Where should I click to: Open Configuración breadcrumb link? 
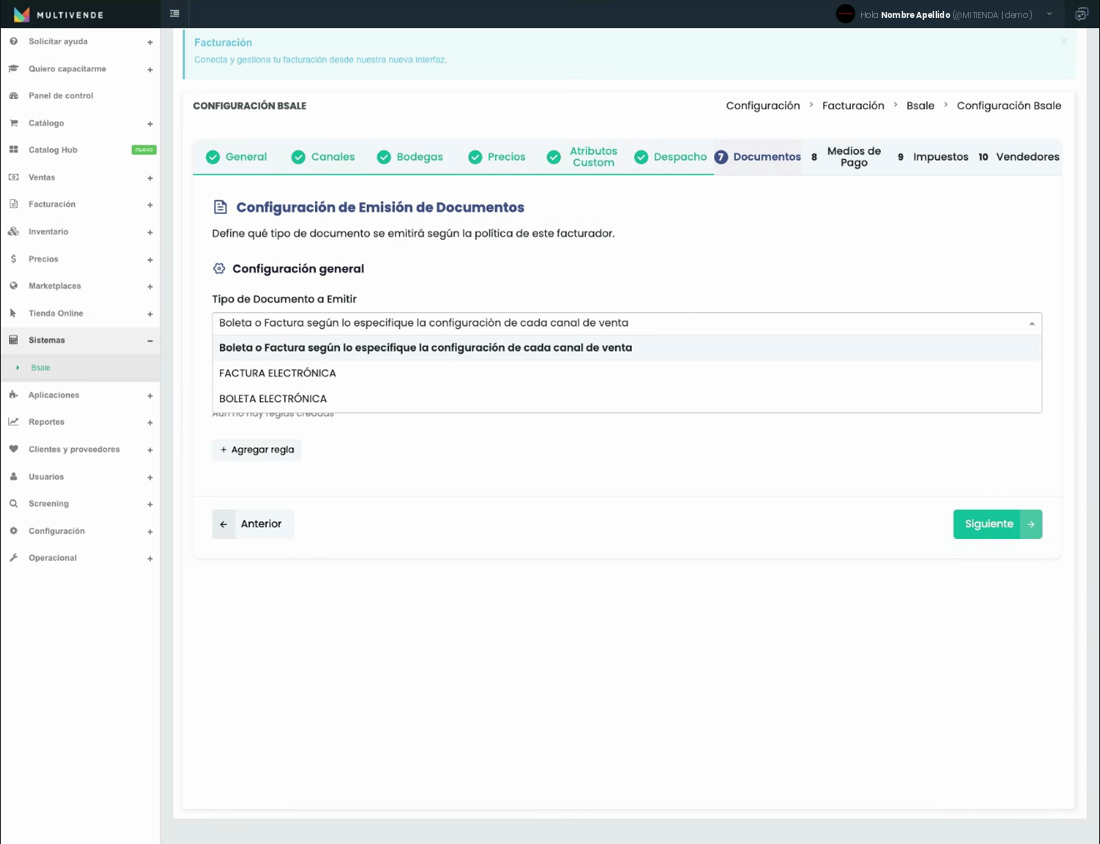point(763,105)
